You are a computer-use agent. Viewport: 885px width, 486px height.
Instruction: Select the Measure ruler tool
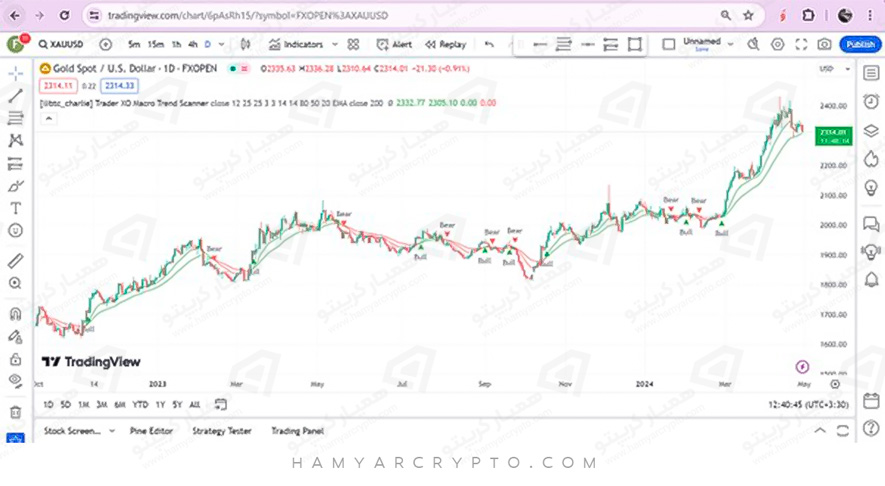click(15, 261)
